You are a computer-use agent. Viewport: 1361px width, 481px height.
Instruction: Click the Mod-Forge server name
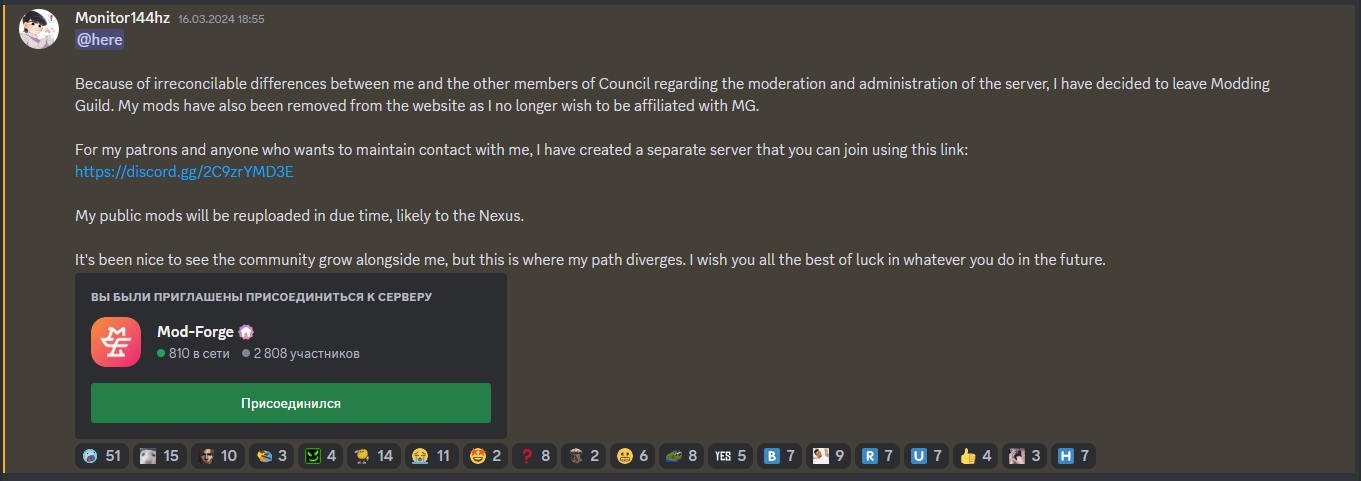click(195, 331)
